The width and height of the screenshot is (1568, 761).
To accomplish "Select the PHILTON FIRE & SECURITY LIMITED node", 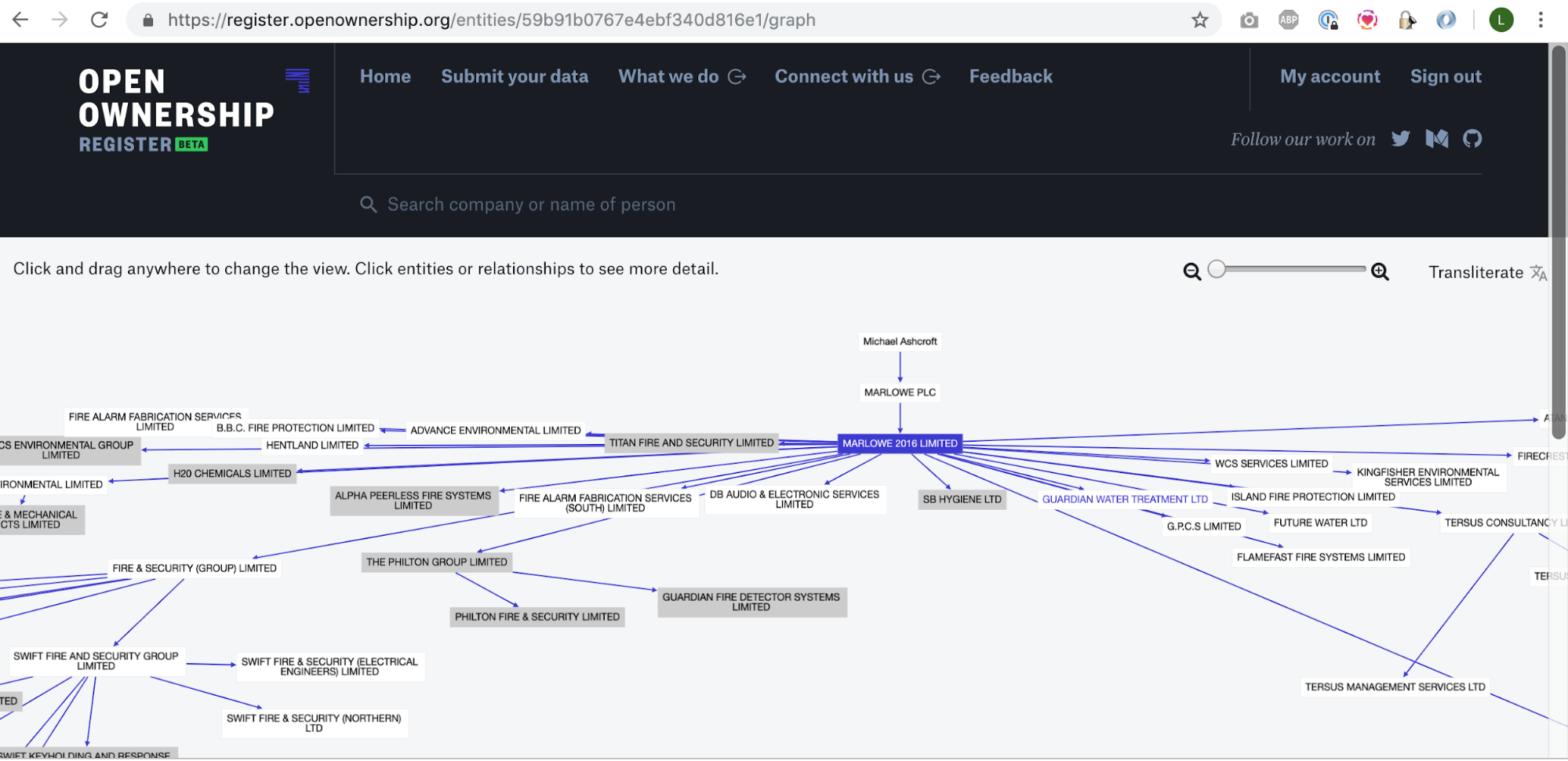I will [537, 617].
